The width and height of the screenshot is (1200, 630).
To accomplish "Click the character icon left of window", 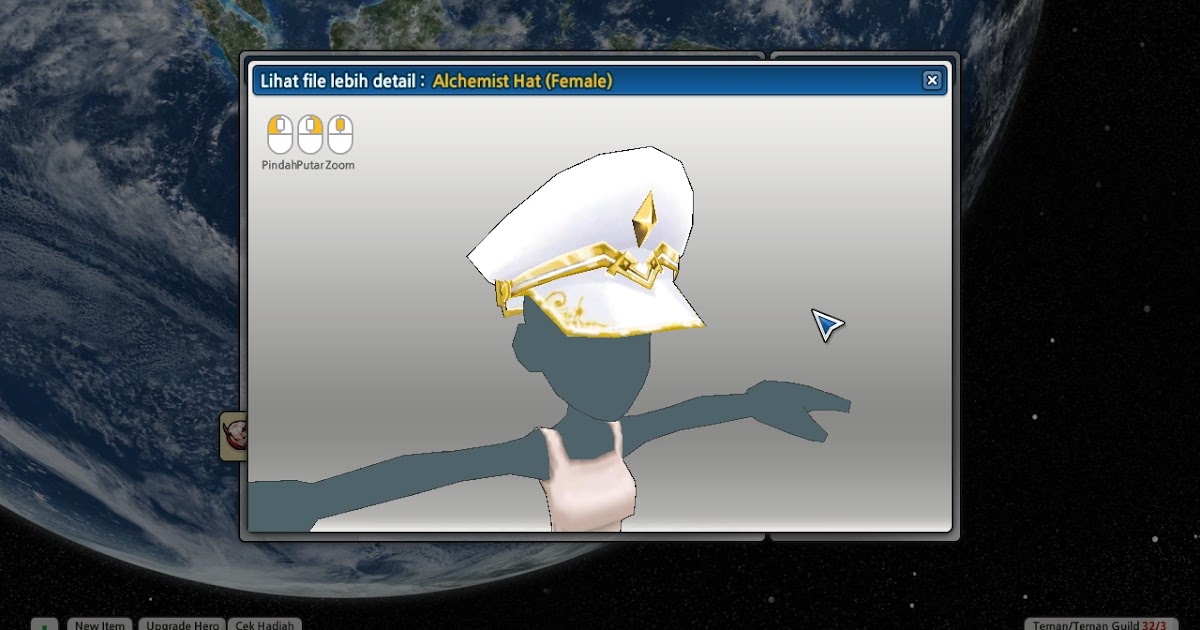I will click(x=234, y=437).
